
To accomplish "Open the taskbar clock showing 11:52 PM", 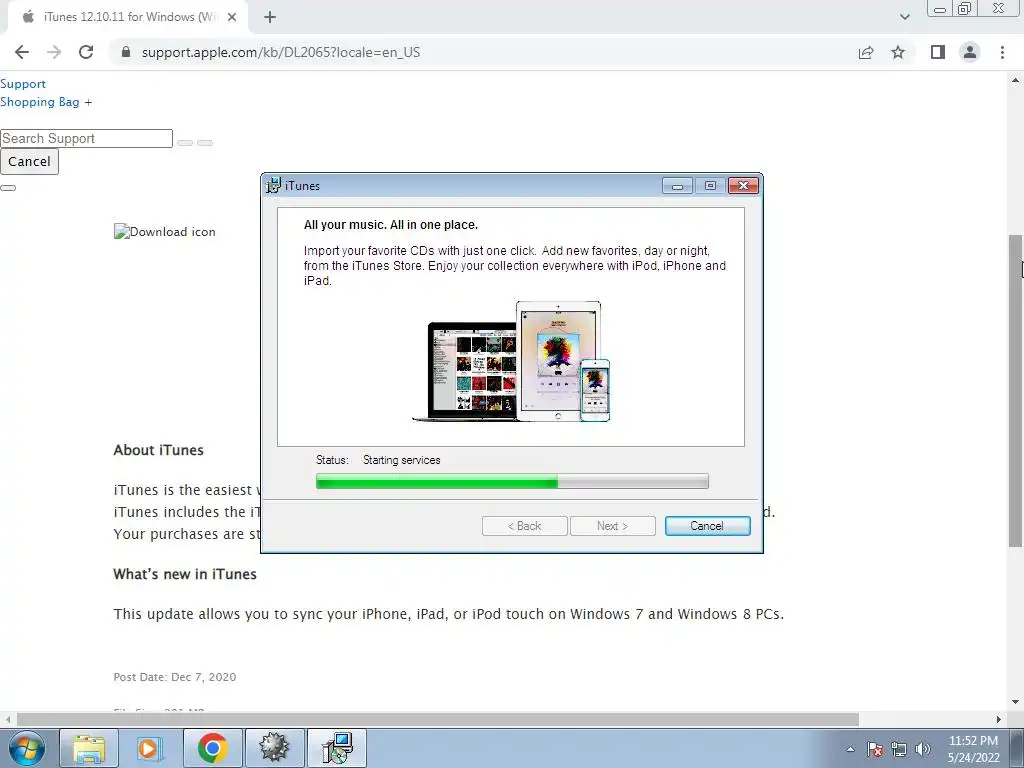I will 973,749.
